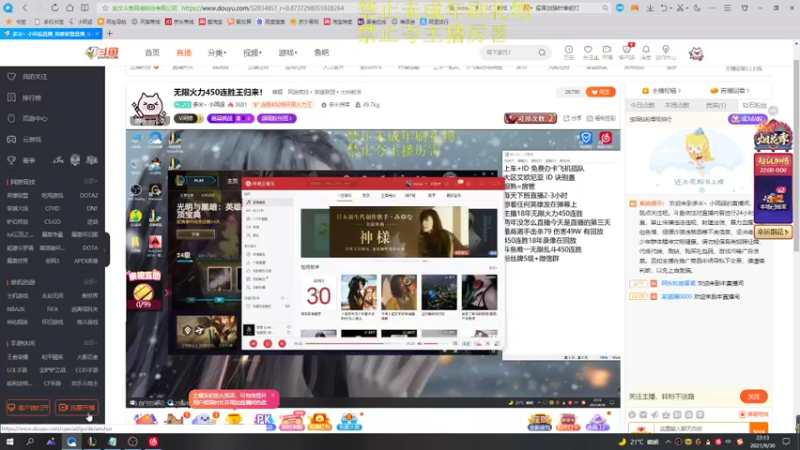800x450 pixels.
Task: Open a new browser tab
Action: [x=109, y=34]
